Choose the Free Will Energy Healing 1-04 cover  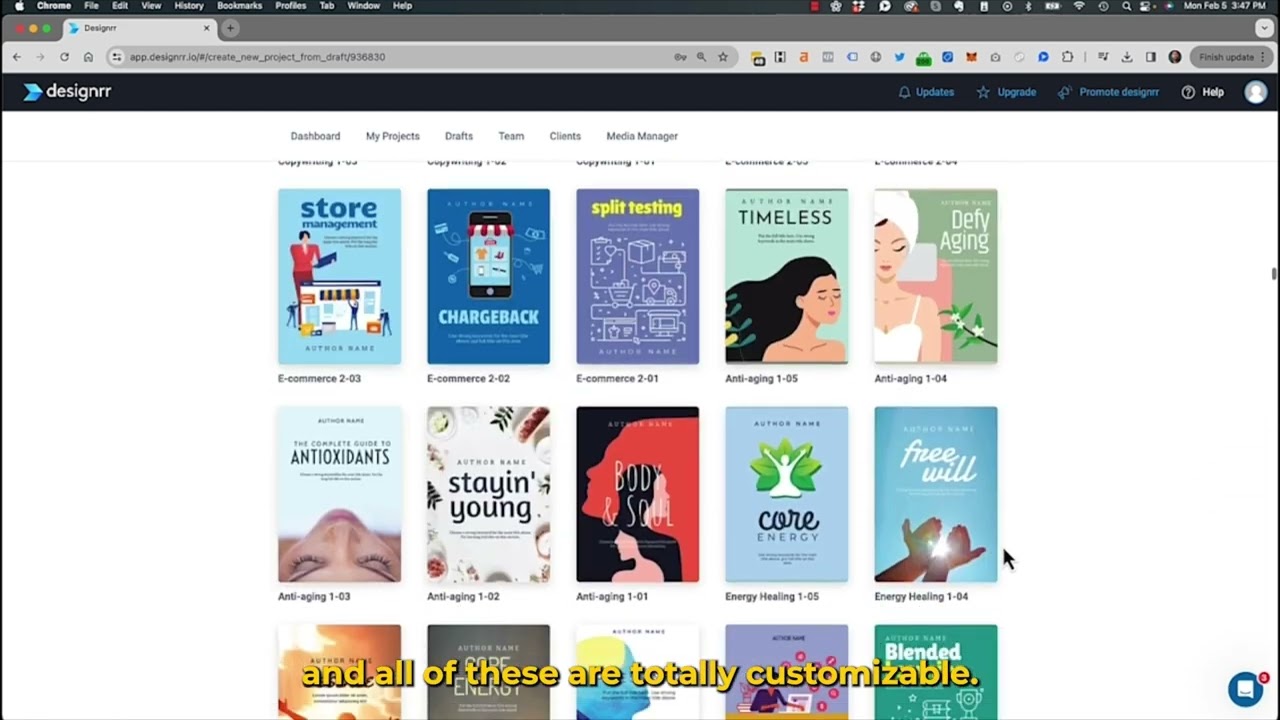coord(935,494)
